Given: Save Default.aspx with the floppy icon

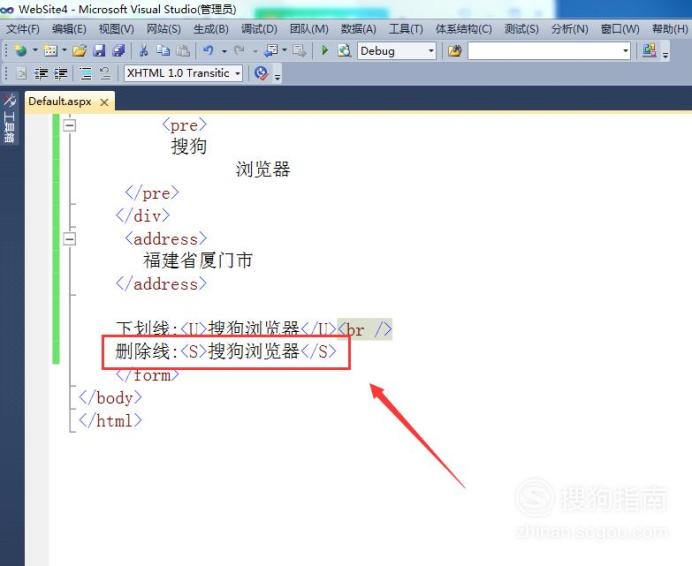Looking at the screenshot, I should (x=100, y=51).
